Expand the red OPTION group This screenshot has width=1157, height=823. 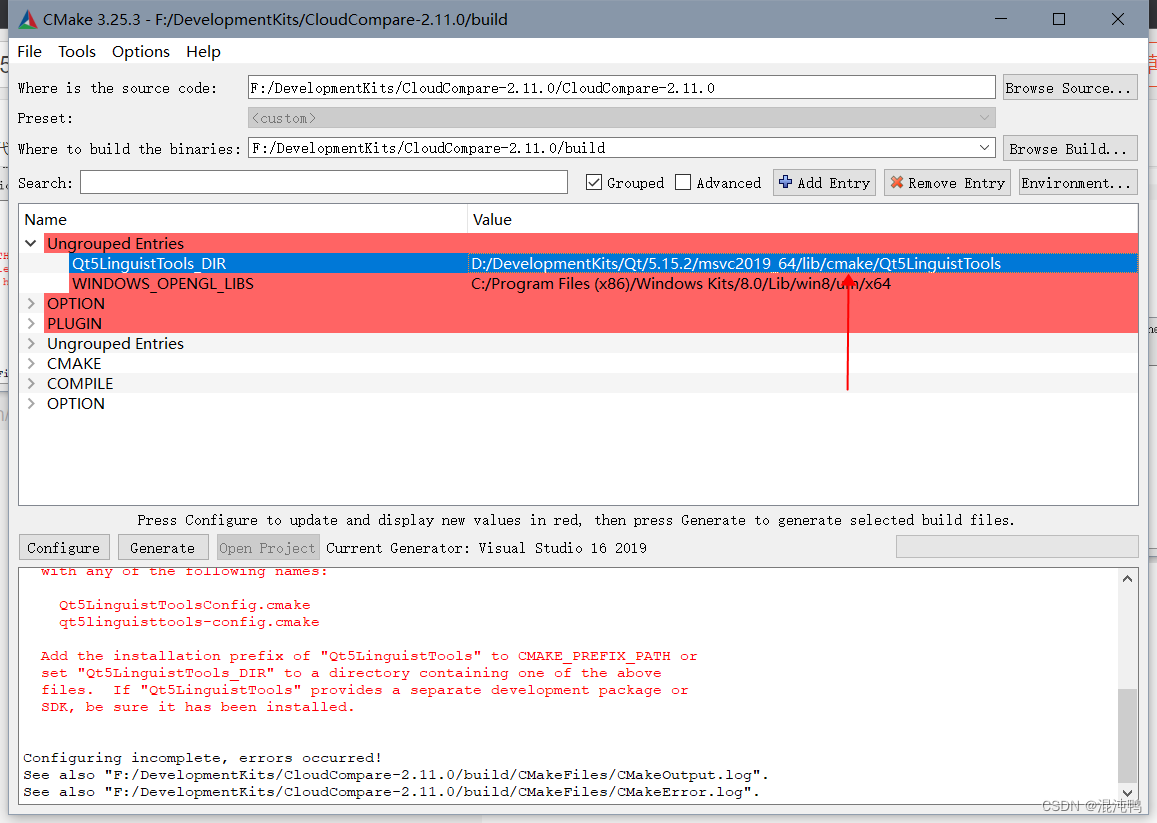tap(31, 303)
